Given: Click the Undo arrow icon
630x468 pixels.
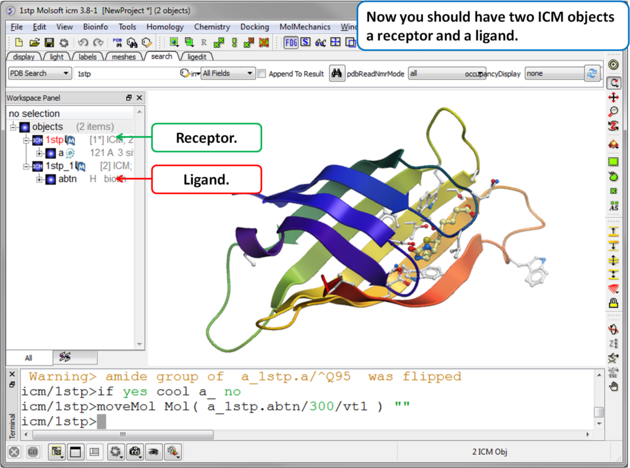Looking at the screenshot, I should [x=84, y=43].
